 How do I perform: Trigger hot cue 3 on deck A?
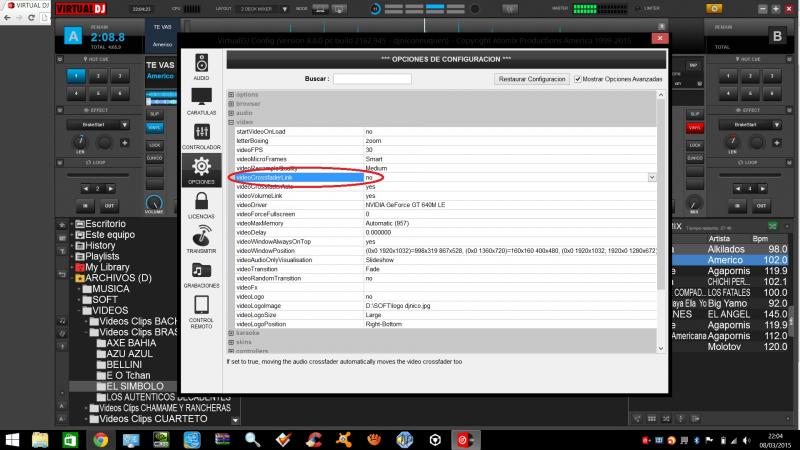click(x=120, y=76)
